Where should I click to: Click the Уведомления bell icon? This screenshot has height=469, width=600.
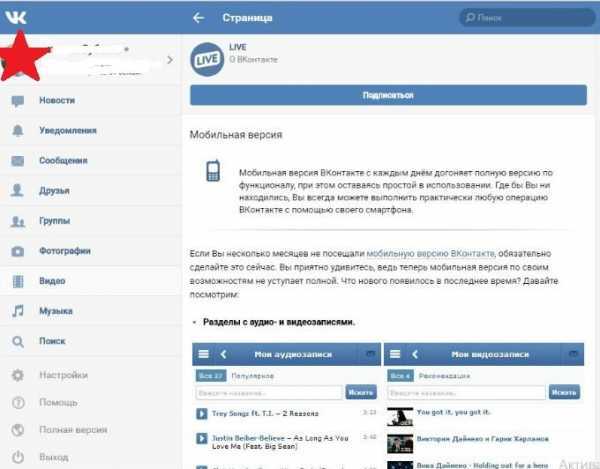point(18,130)
